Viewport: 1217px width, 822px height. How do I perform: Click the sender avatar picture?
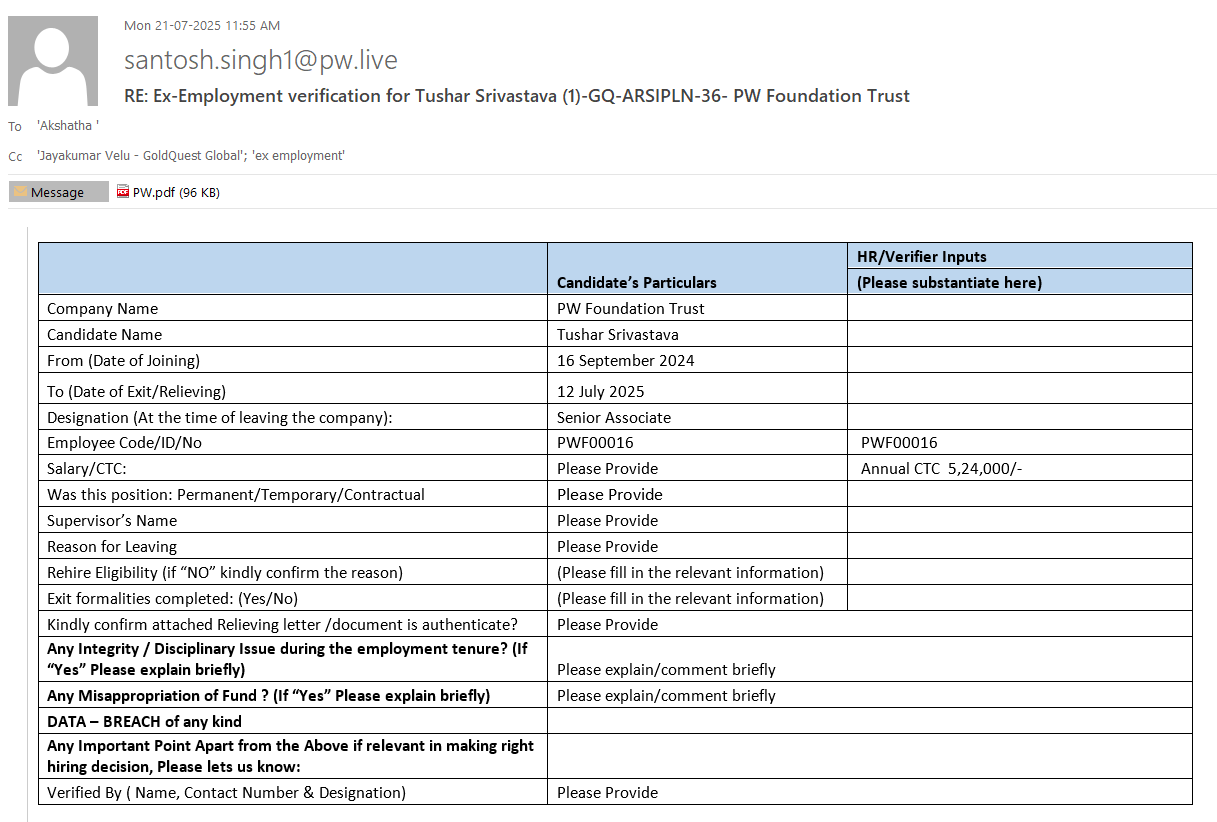pos(53,61)
